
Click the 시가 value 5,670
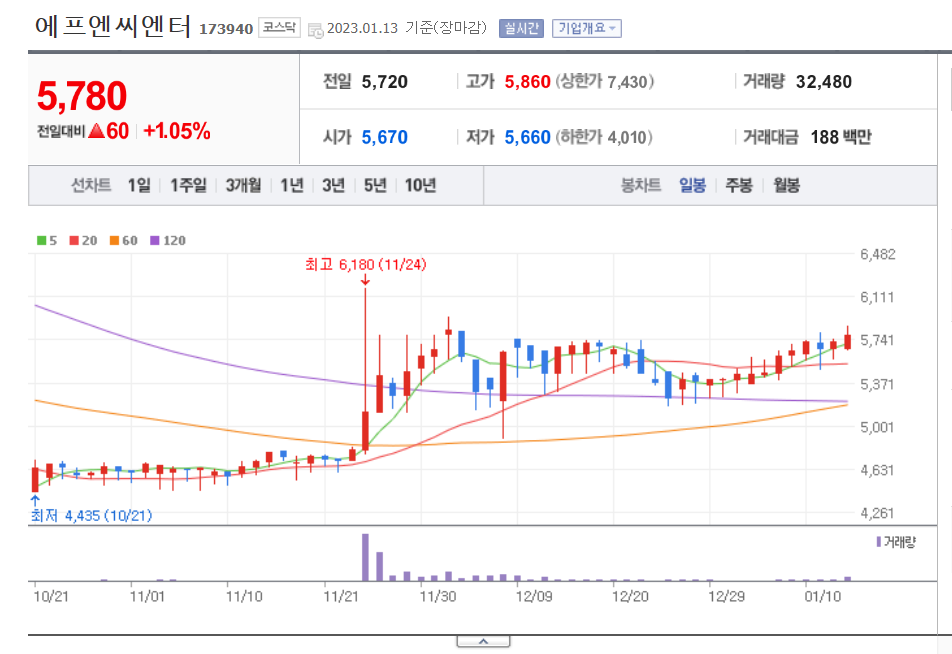tap(384, 137)
